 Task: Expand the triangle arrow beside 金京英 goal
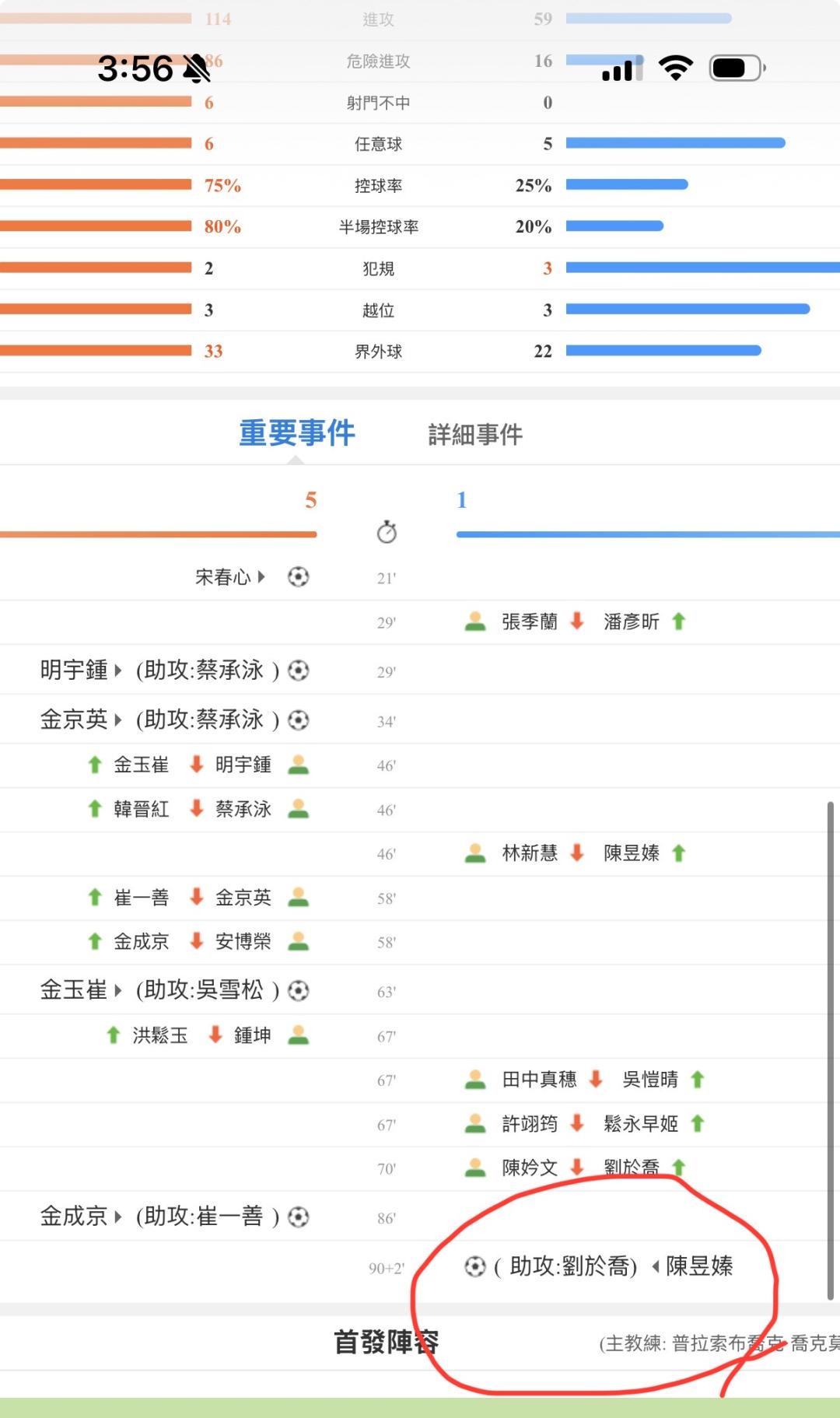coord(118,720)
